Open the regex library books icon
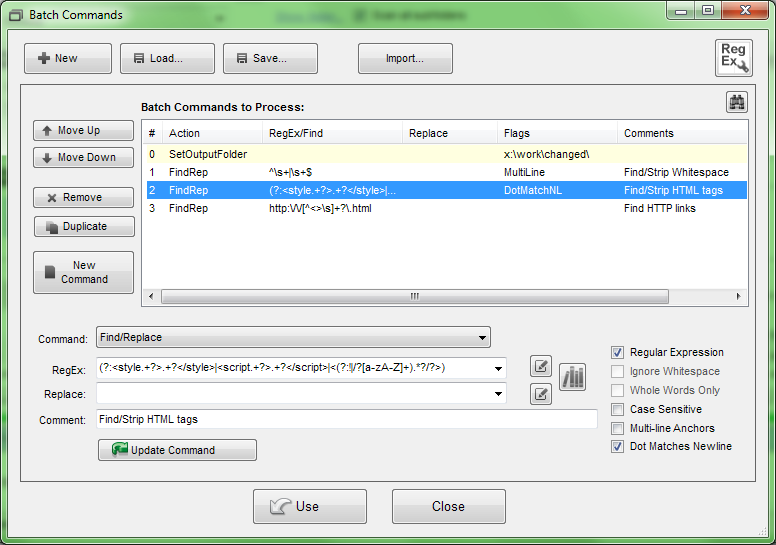 [573, 377]
